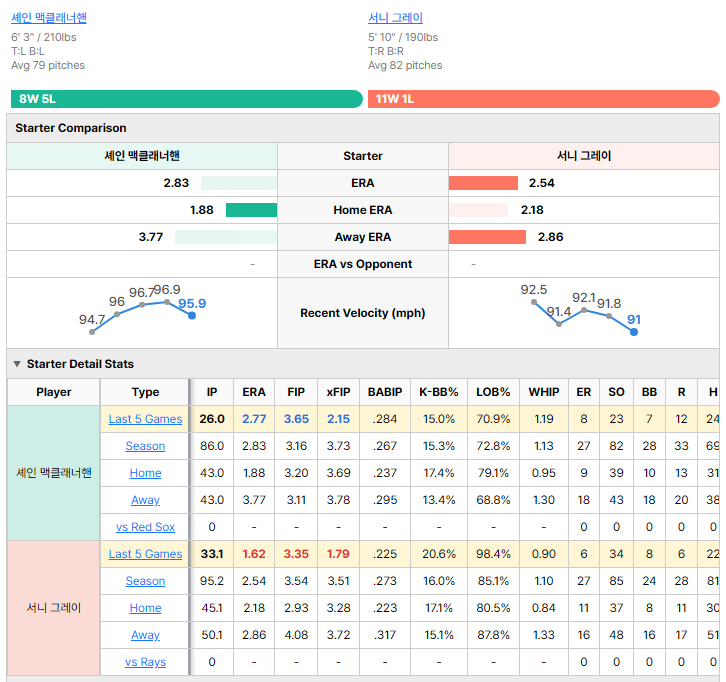This screenshot has width=726, height=682.
Task: Click the 20.6% K-BB% cell
Action: click(439, 554)
